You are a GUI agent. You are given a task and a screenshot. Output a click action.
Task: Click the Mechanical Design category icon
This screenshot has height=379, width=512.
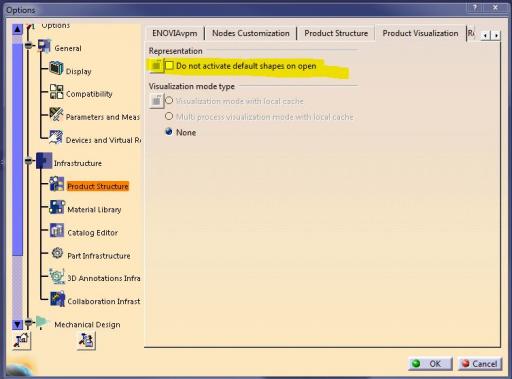click(x=42, y=323)
